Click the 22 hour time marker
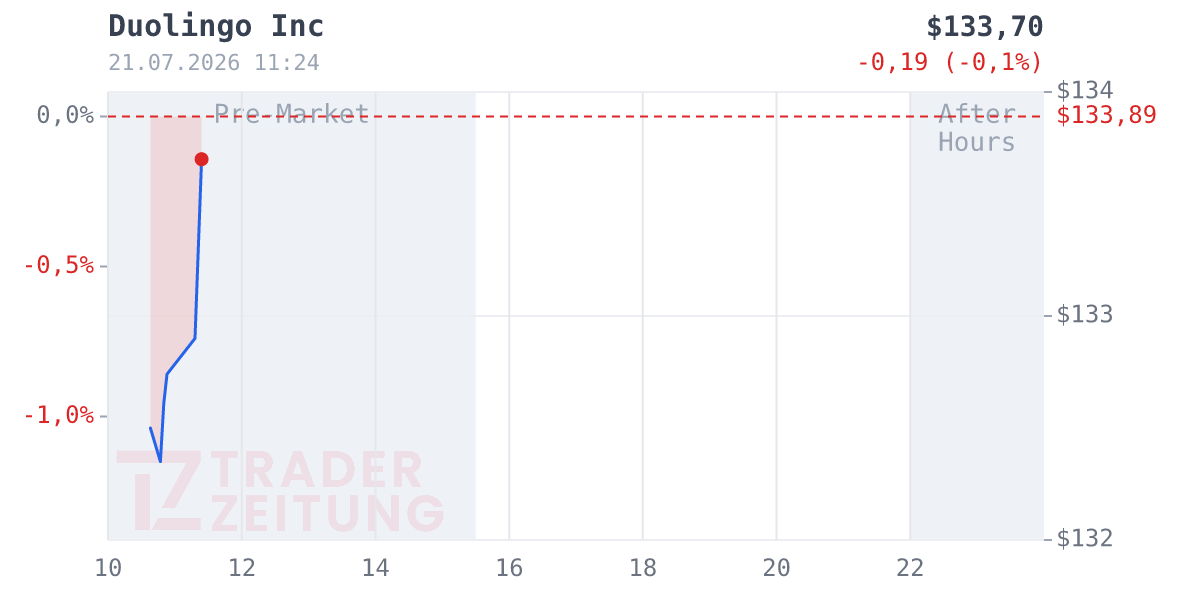 click(910, 568)
